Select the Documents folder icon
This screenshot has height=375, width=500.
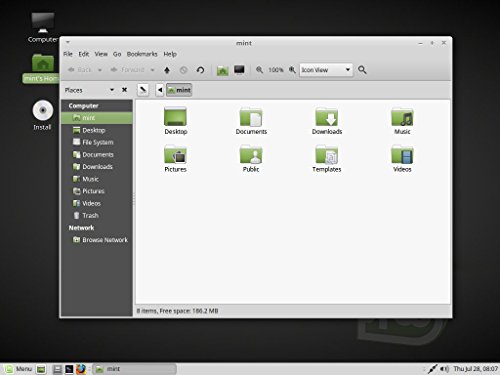coord(251,121)
